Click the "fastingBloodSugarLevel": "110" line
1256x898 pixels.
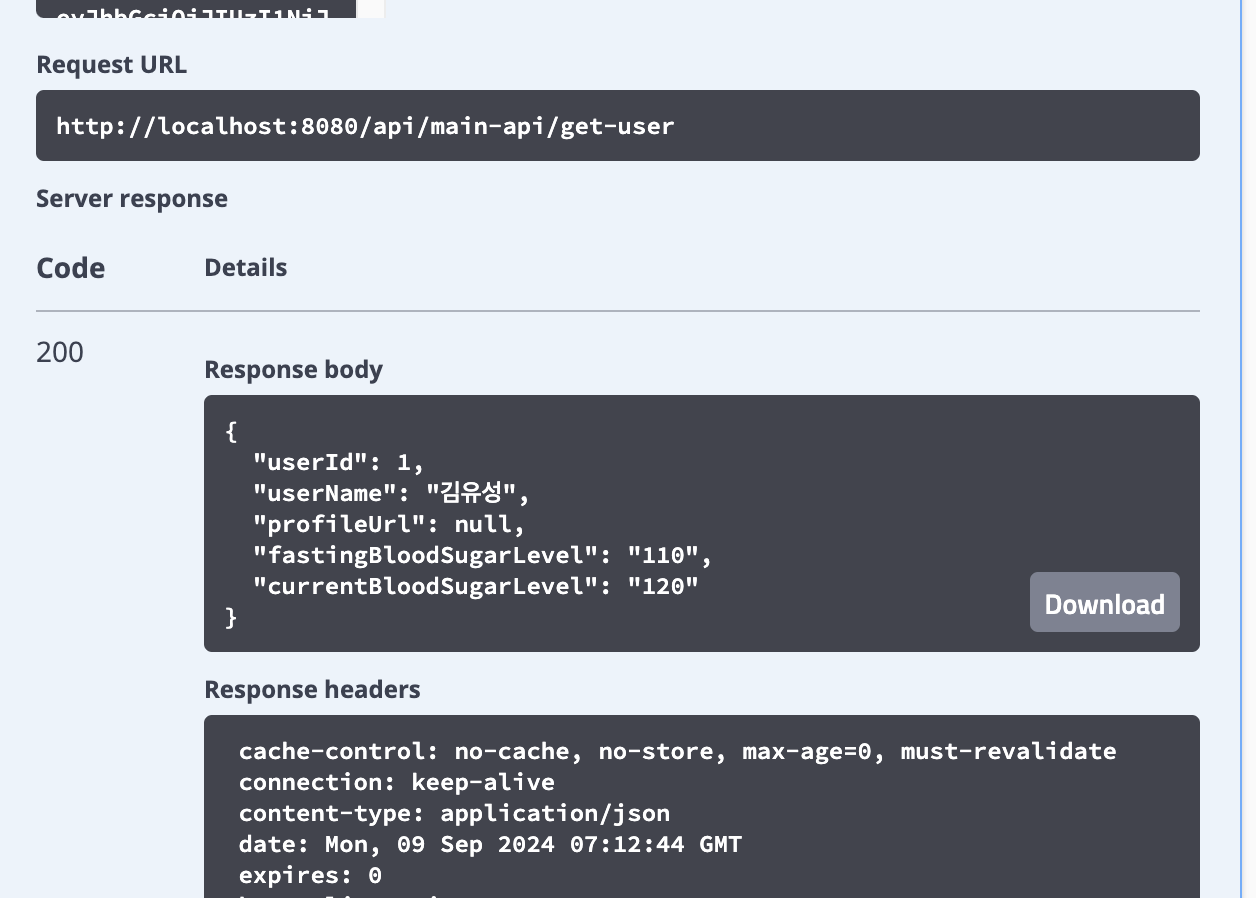[x=483, y=555]
